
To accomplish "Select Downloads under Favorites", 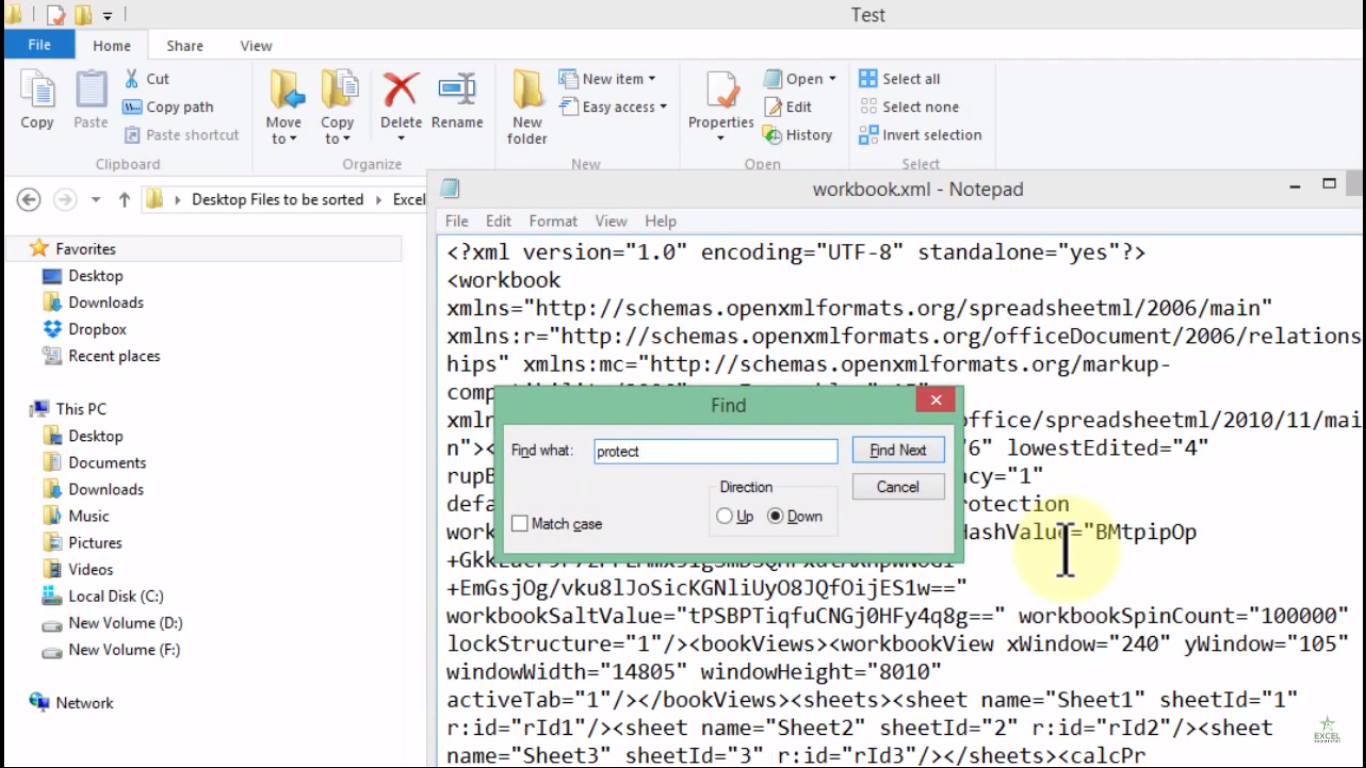I will tap(93, 302).
